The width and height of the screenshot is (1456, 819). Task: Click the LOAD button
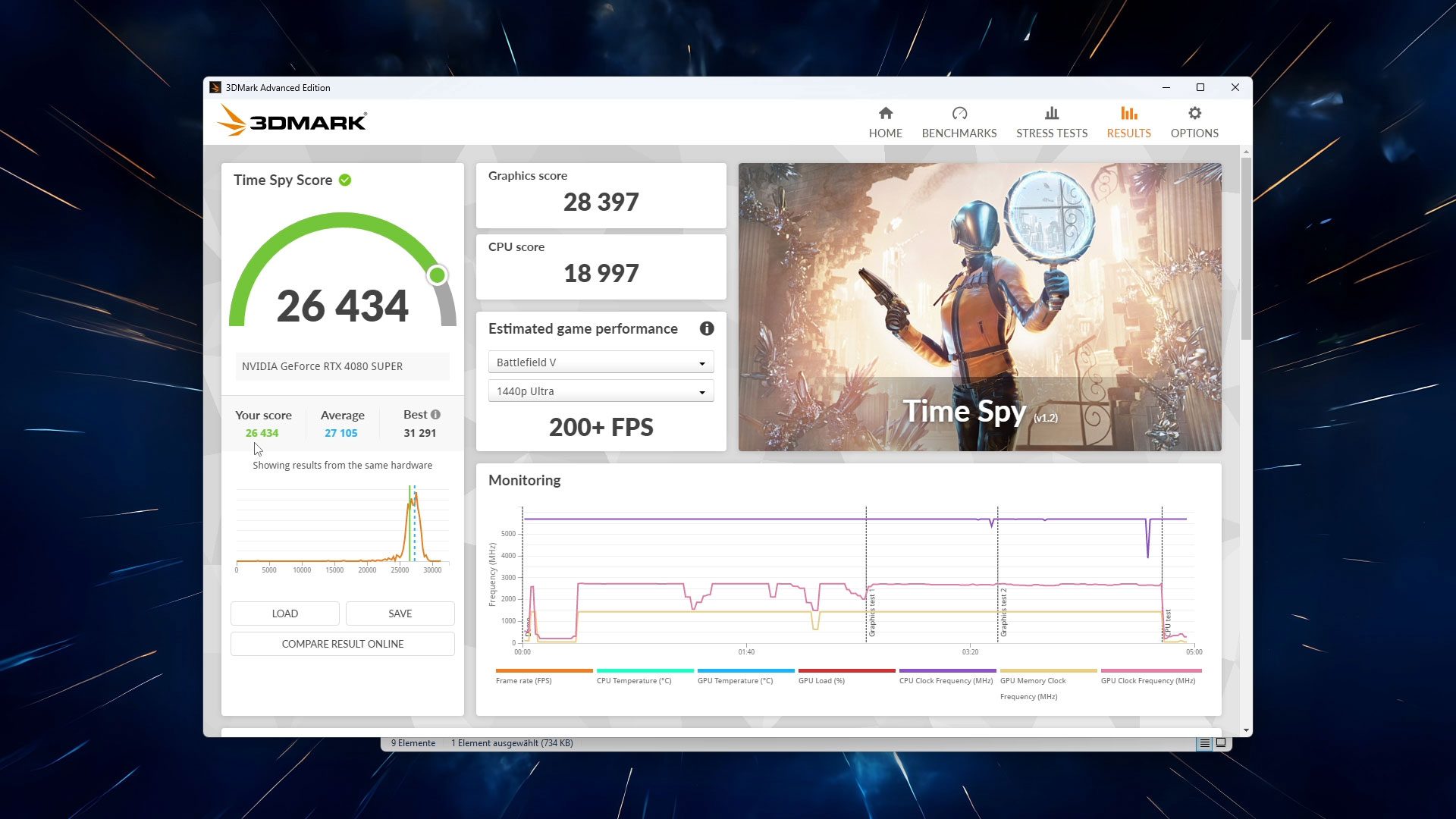coord(285,613)
